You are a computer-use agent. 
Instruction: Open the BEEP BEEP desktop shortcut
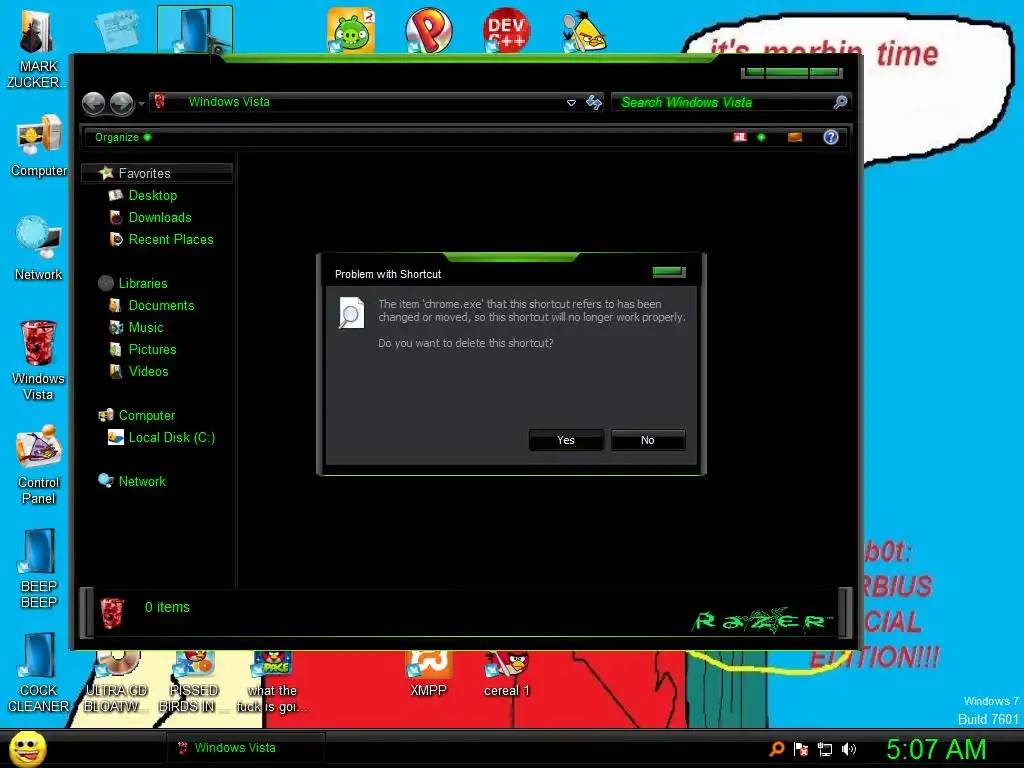point(39,568)
